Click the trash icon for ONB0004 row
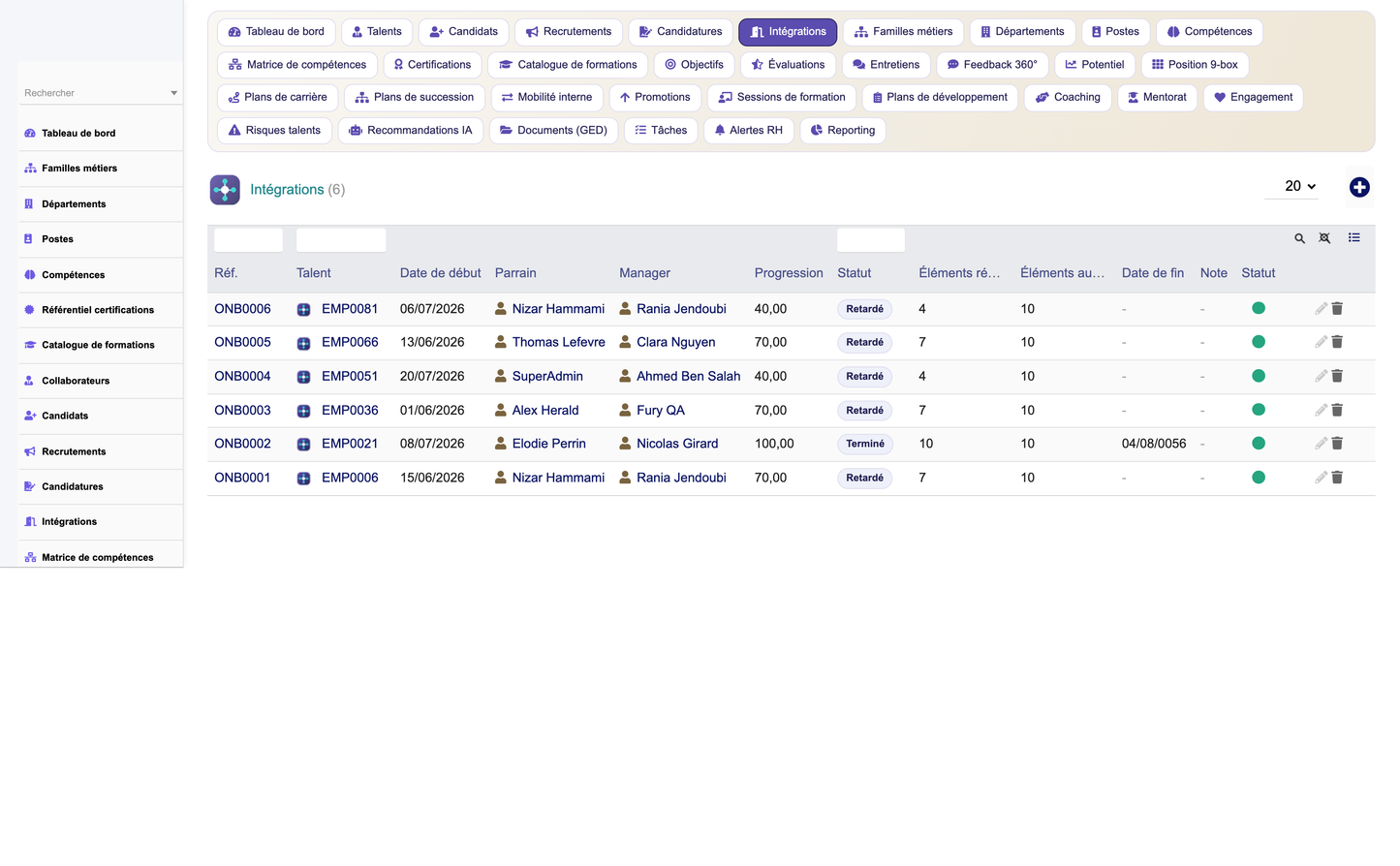 pyautogui.click(x=1337, y=376)
